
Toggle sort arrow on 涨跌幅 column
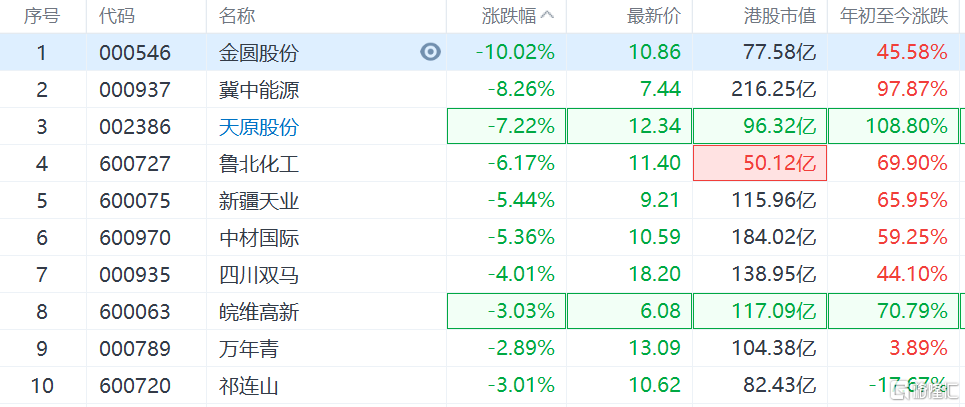547,16
